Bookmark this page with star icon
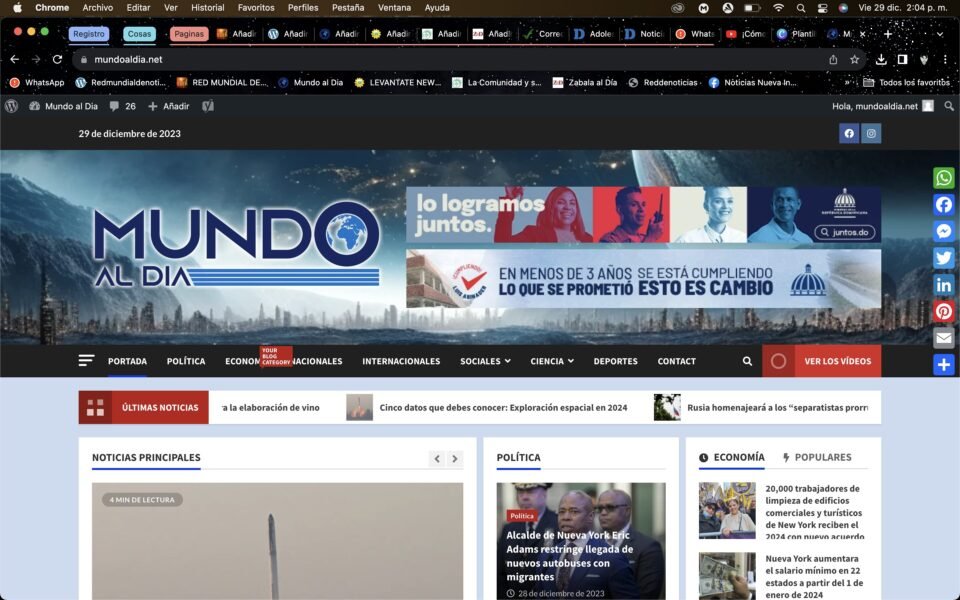The height and width of the screenshot is (600, 960). click(854, 59)
